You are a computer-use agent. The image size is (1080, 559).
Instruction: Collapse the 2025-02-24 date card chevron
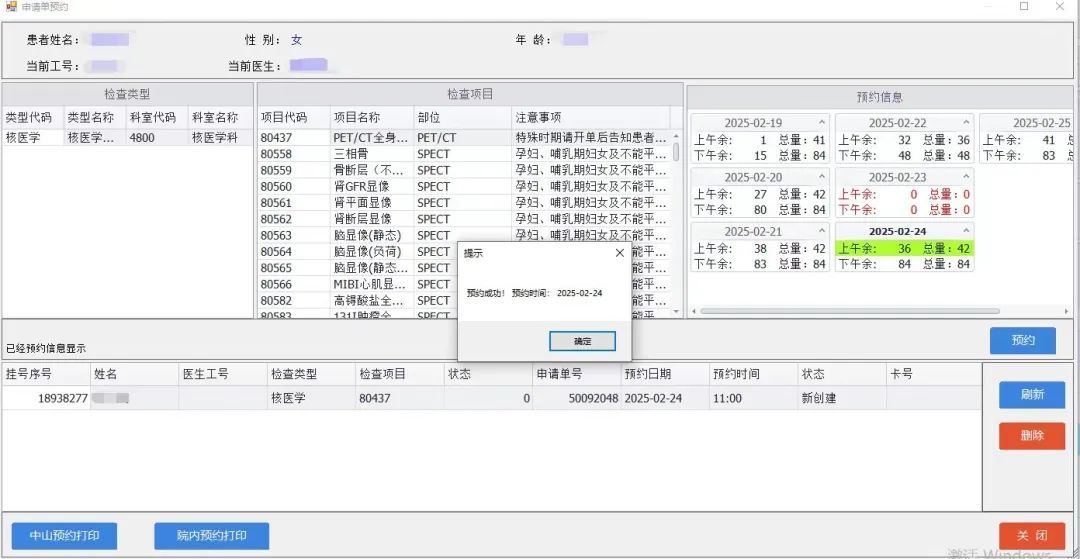[x=965, y=231]
